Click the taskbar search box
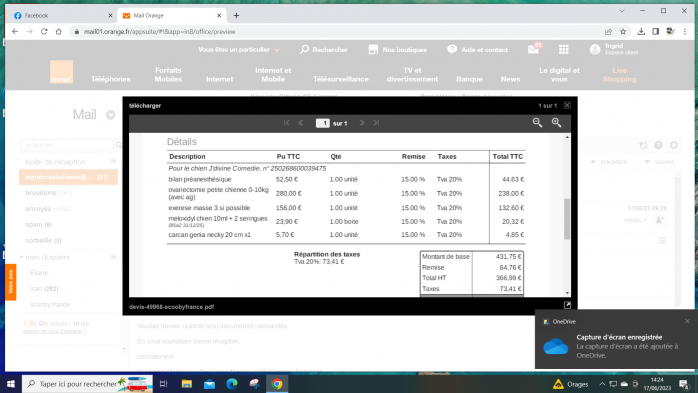Viewport: 698px width, 393px height. 87,384
